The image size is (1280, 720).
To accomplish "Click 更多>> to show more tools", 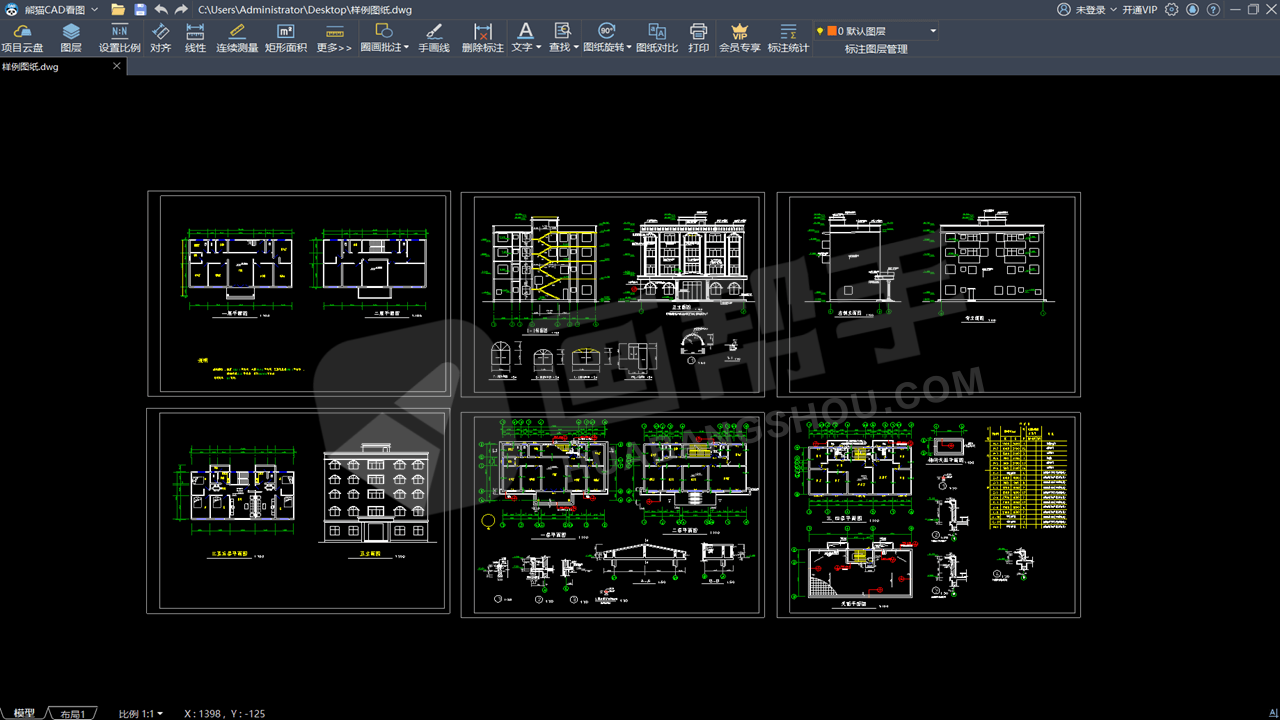I will (x=334, y=38).
